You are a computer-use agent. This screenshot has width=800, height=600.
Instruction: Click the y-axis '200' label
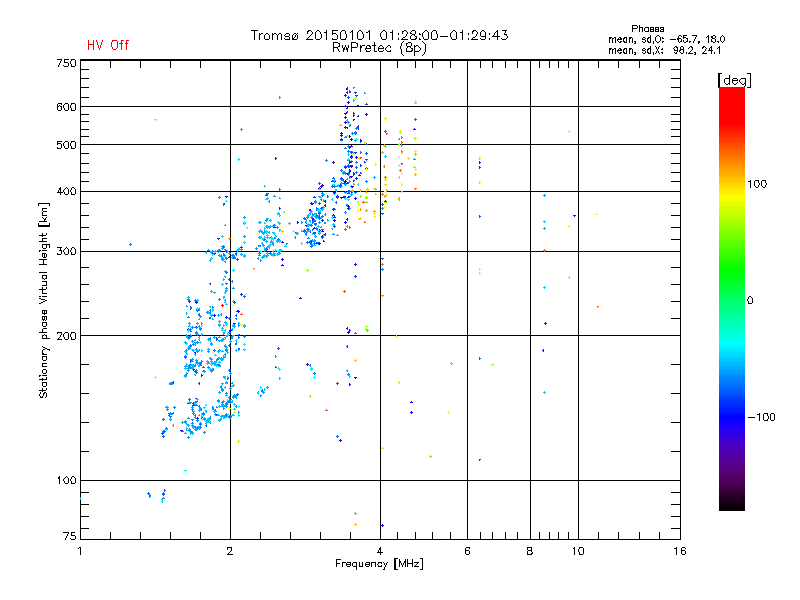(x=66, y=336)
